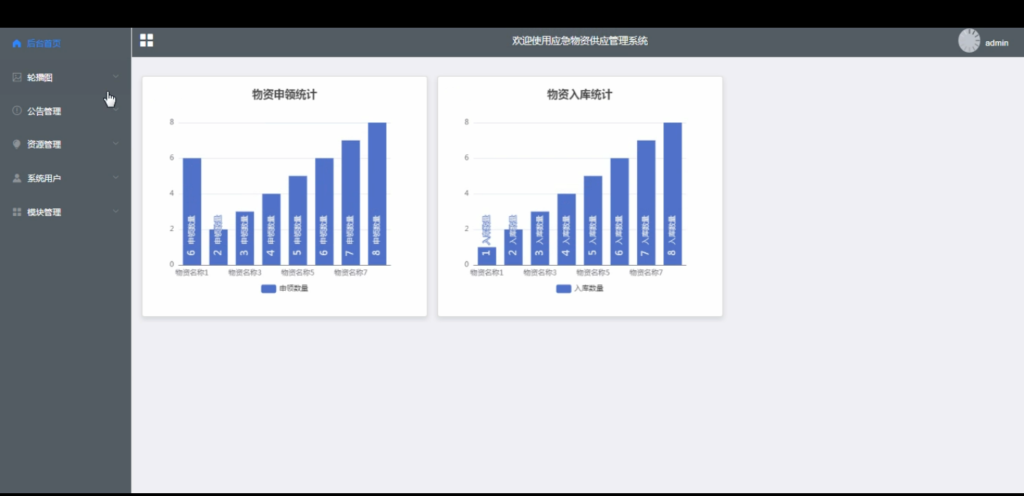Image resolution: width=1024 pixels, height=496 pixels.
Task: Click the grid icon beside 模块管理
Action: tap(17, 212)
